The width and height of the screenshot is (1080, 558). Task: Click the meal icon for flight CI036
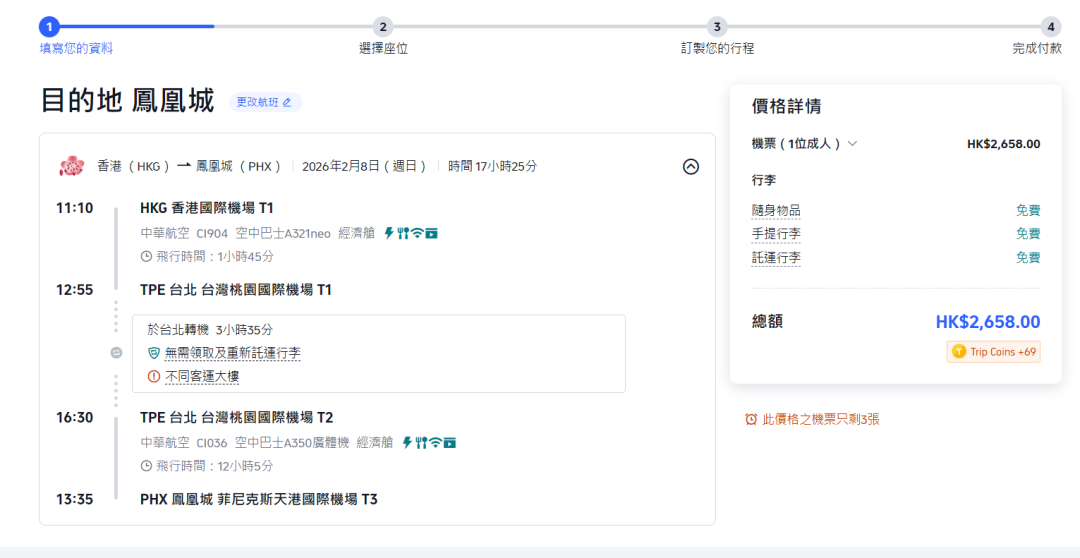click(x=421, y=442)
